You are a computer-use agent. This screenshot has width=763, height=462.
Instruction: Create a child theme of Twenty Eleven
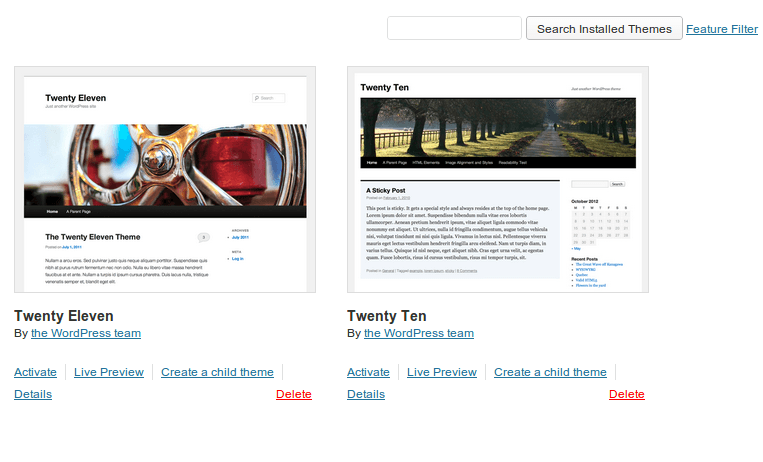pyautogui.click(x=218, y=372)
